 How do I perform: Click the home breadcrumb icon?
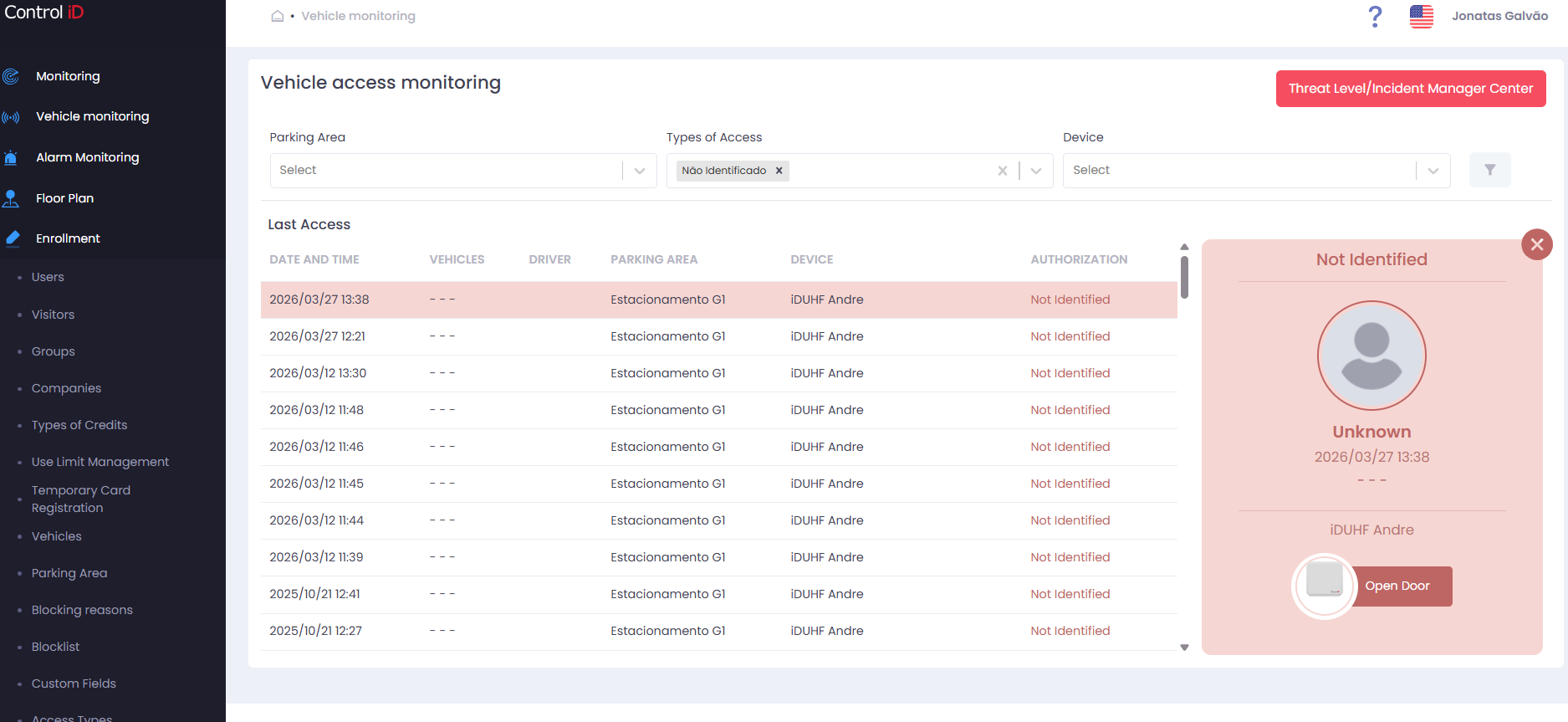tap(278, 16)
